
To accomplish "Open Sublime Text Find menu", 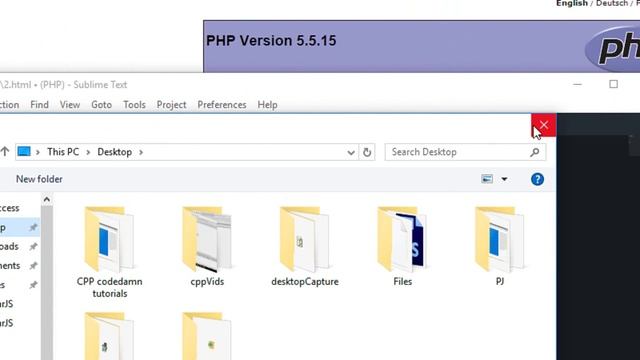I will coord(39,105).
